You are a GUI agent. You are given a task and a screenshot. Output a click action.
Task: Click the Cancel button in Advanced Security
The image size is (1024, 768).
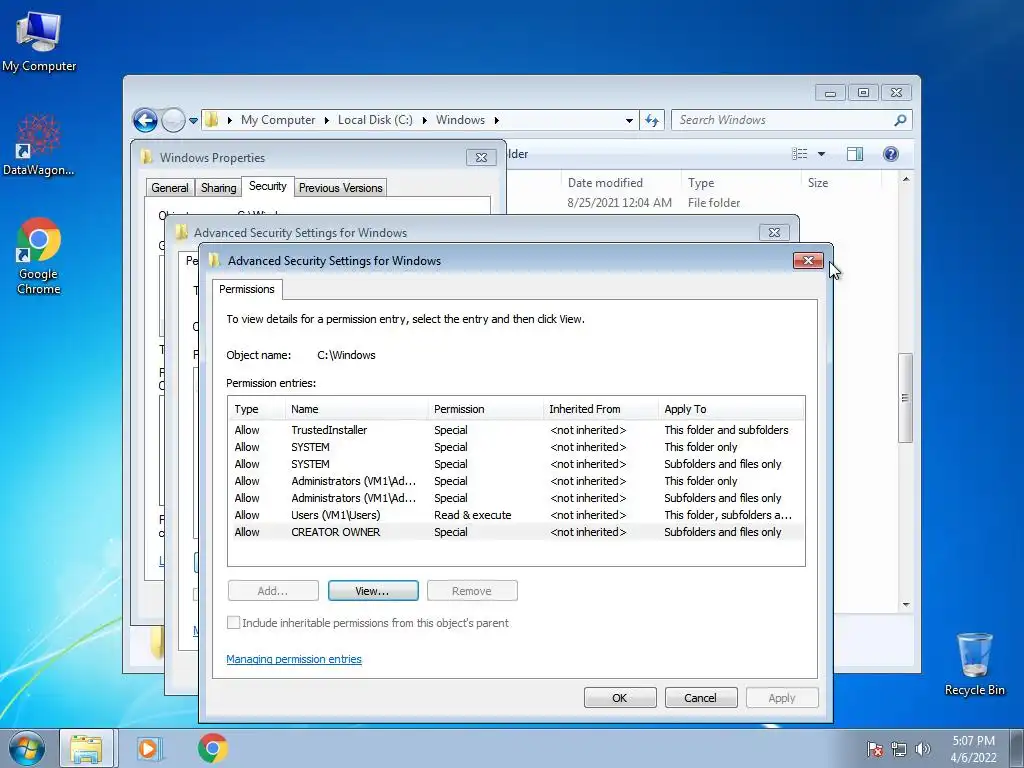[x=701, y=698]
